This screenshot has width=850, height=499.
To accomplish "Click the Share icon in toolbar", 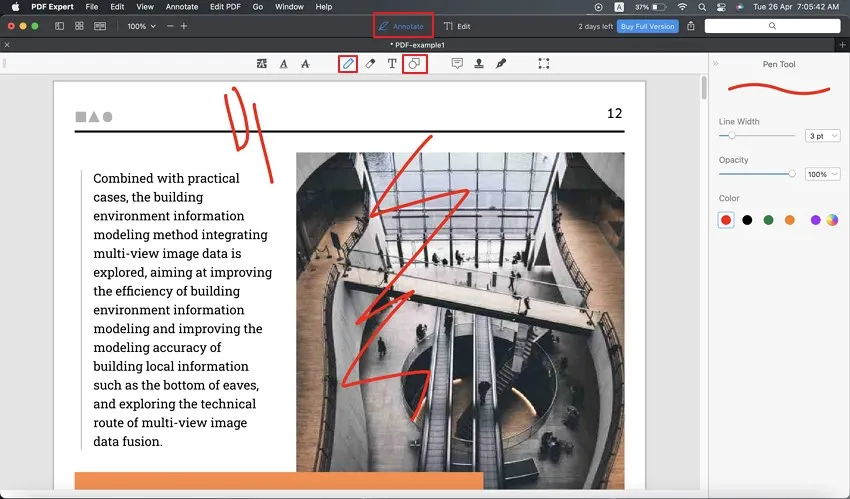I will tap(690, 26).
